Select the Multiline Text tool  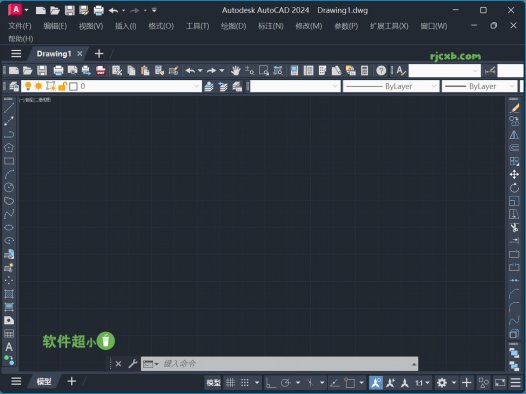pos(9,347)
